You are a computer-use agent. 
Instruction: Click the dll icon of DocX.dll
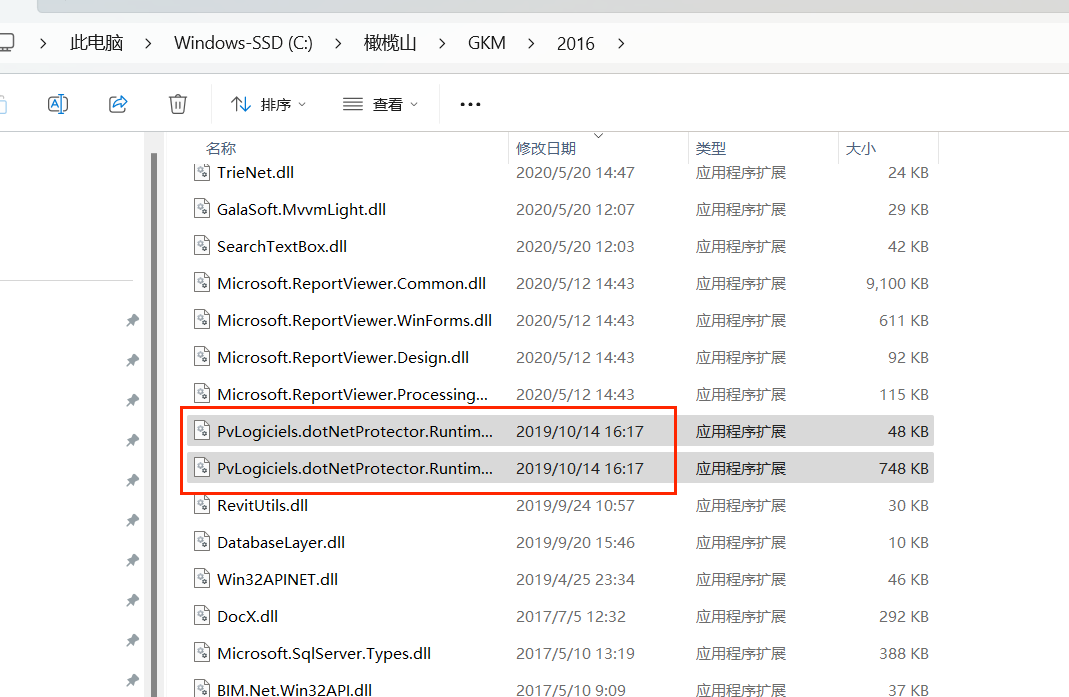tap(202, 614)
